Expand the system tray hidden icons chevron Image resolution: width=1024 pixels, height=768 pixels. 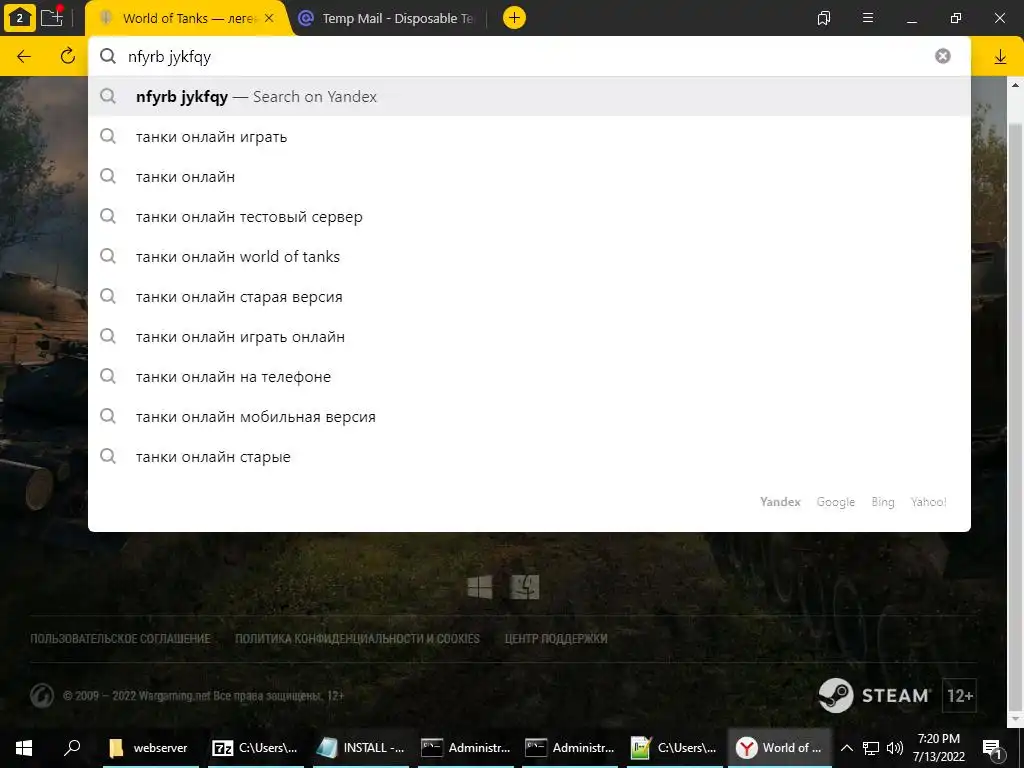(846, 748)
